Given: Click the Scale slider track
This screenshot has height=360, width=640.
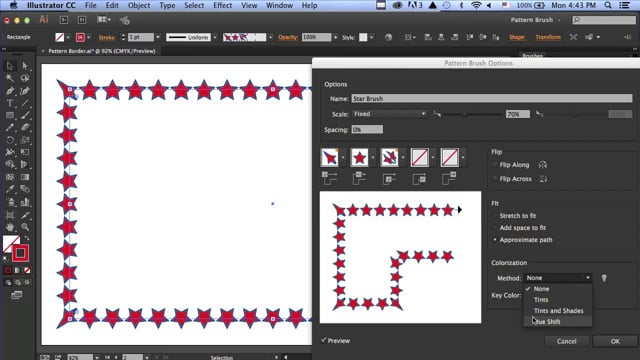Looking at the screenshot, I should click(x=473, y=114).
